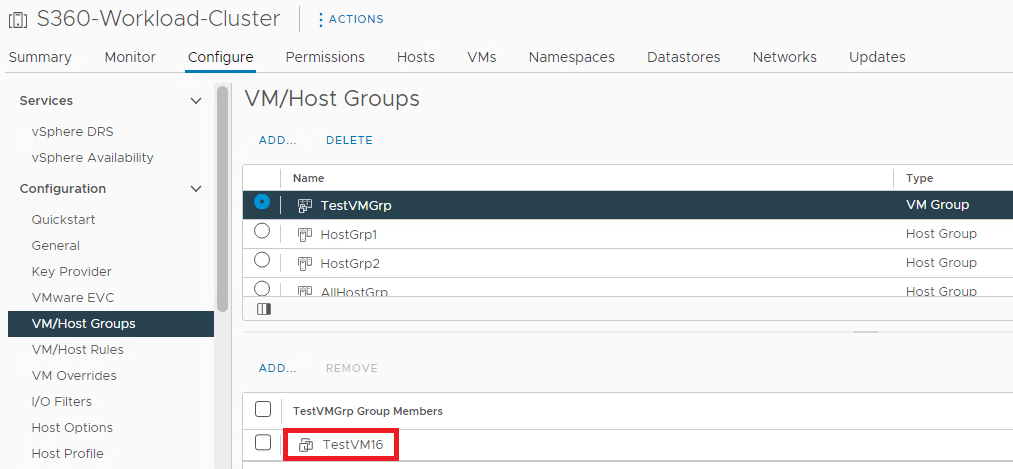
Task: Click the TestVMGrp group name
Action: pyautogui.click(x=356, y=206)
